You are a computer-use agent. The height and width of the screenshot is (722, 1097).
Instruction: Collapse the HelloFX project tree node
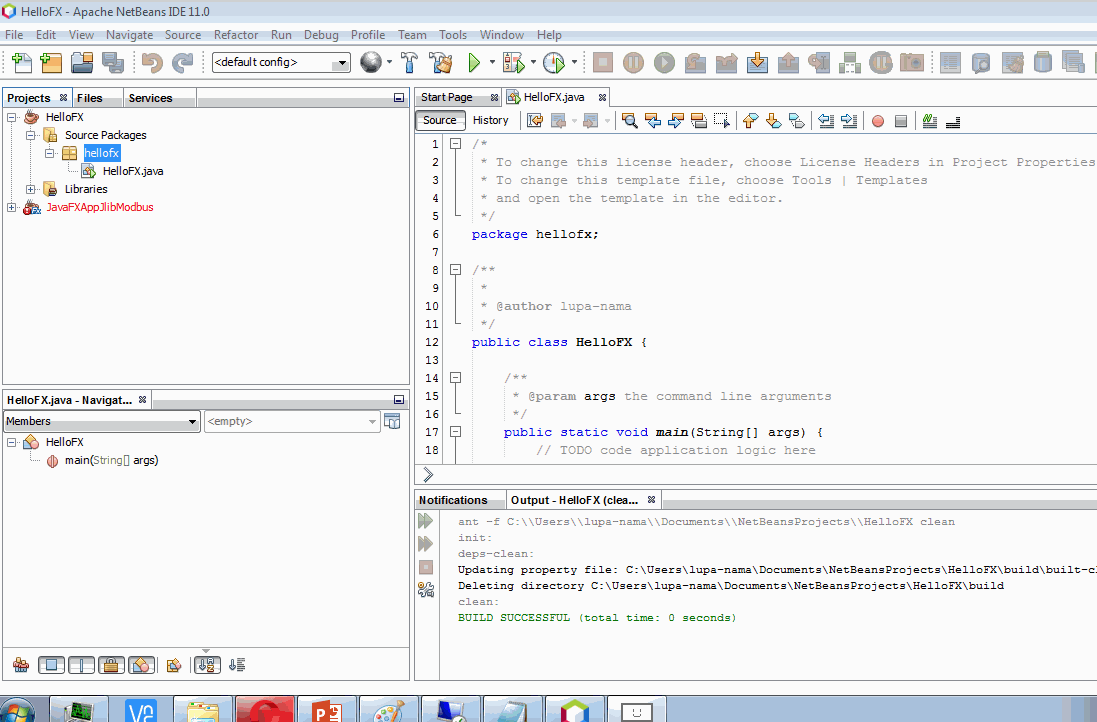(x=12, y=118)
